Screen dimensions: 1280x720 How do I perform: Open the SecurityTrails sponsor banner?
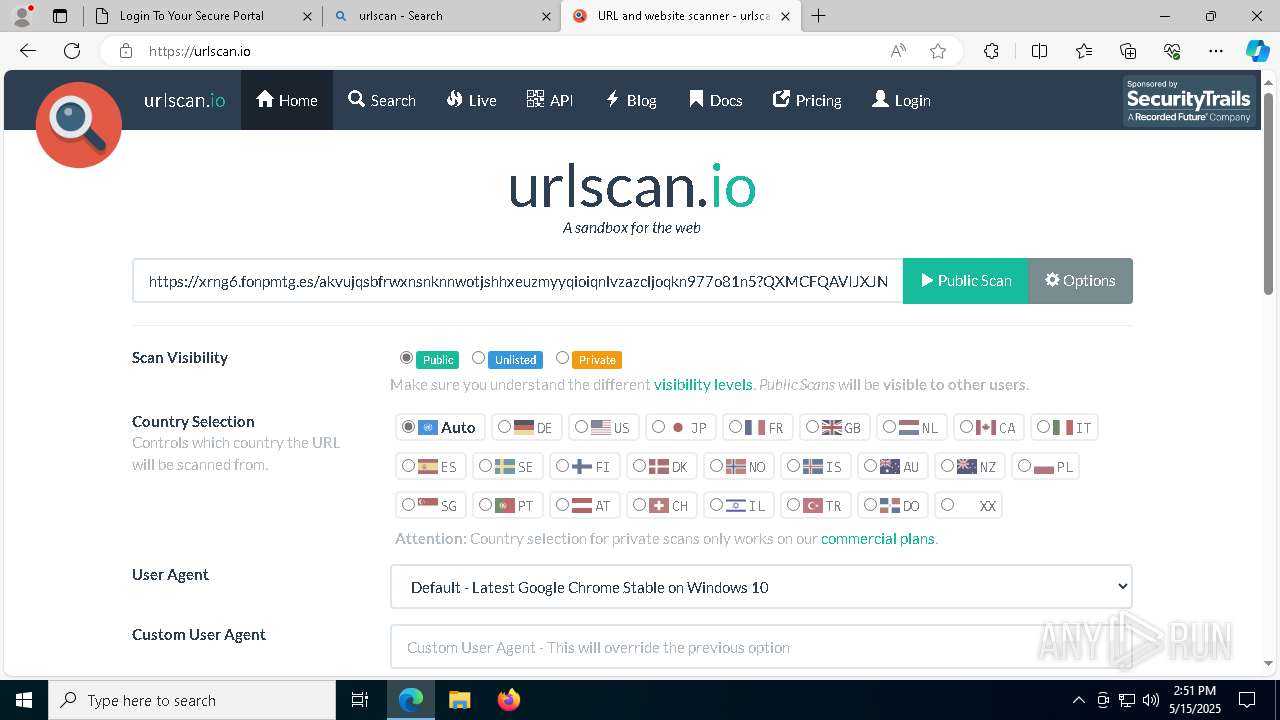pos(1189,101)
